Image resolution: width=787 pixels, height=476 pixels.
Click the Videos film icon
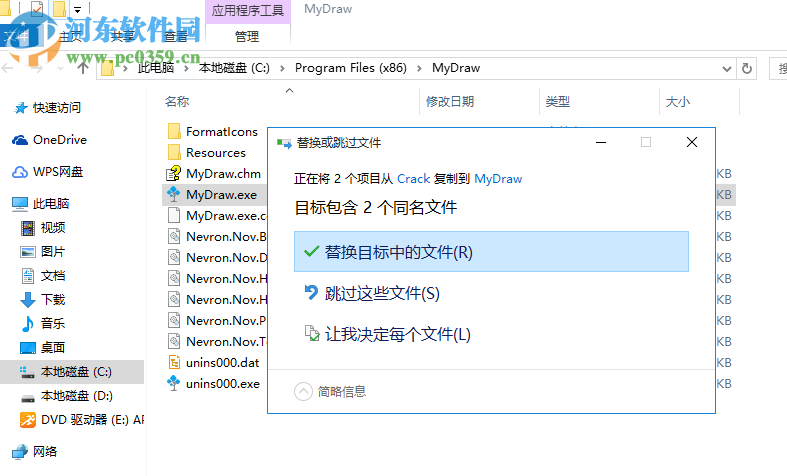[28, 228]
